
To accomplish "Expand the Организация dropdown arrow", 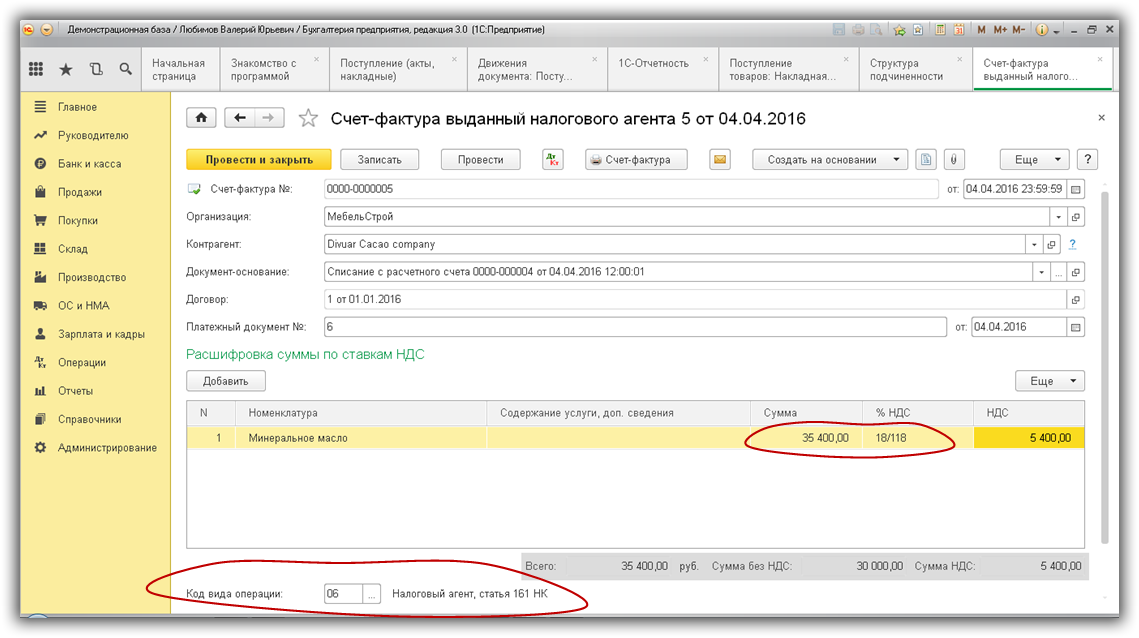I will pyautogui.click(x=1058, y=217).
